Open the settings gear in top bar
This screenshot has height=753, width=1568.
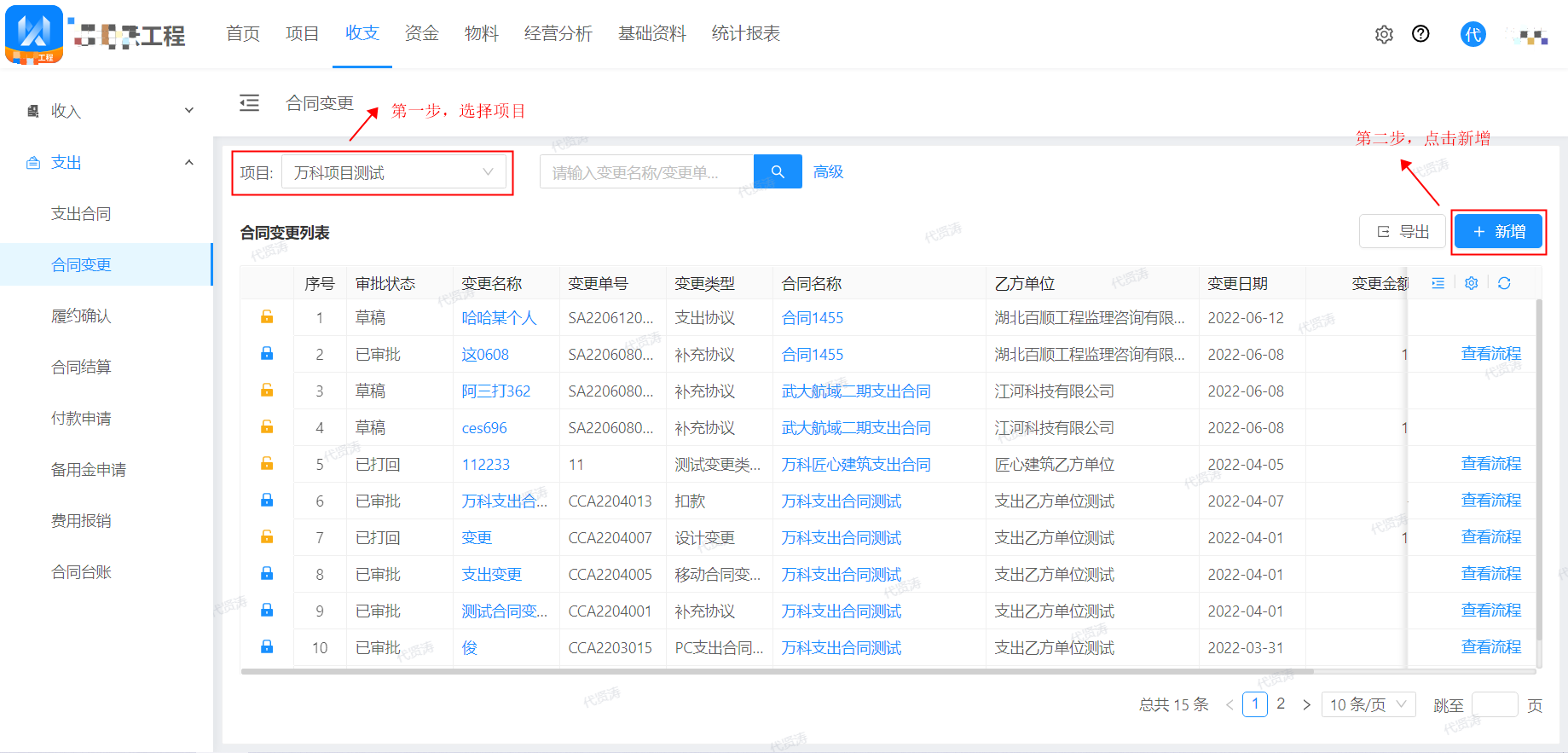coord(1384,34)
